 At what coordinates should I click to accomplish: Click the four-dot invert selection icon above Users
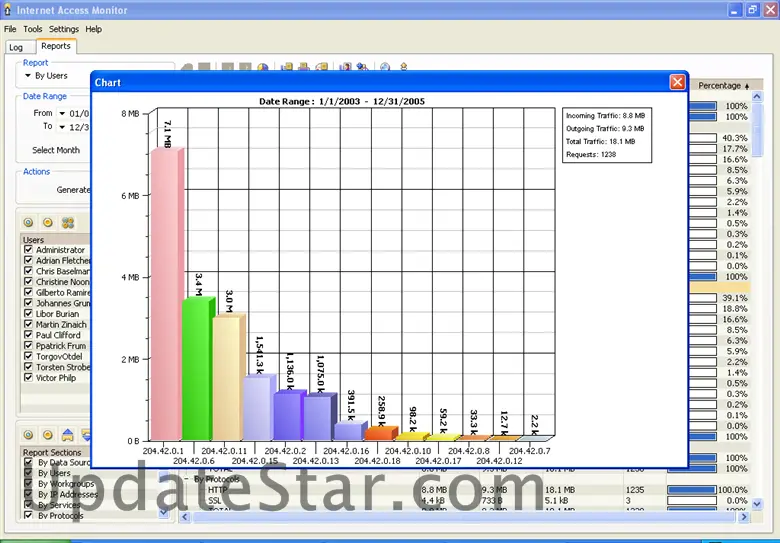click(68, 222)
